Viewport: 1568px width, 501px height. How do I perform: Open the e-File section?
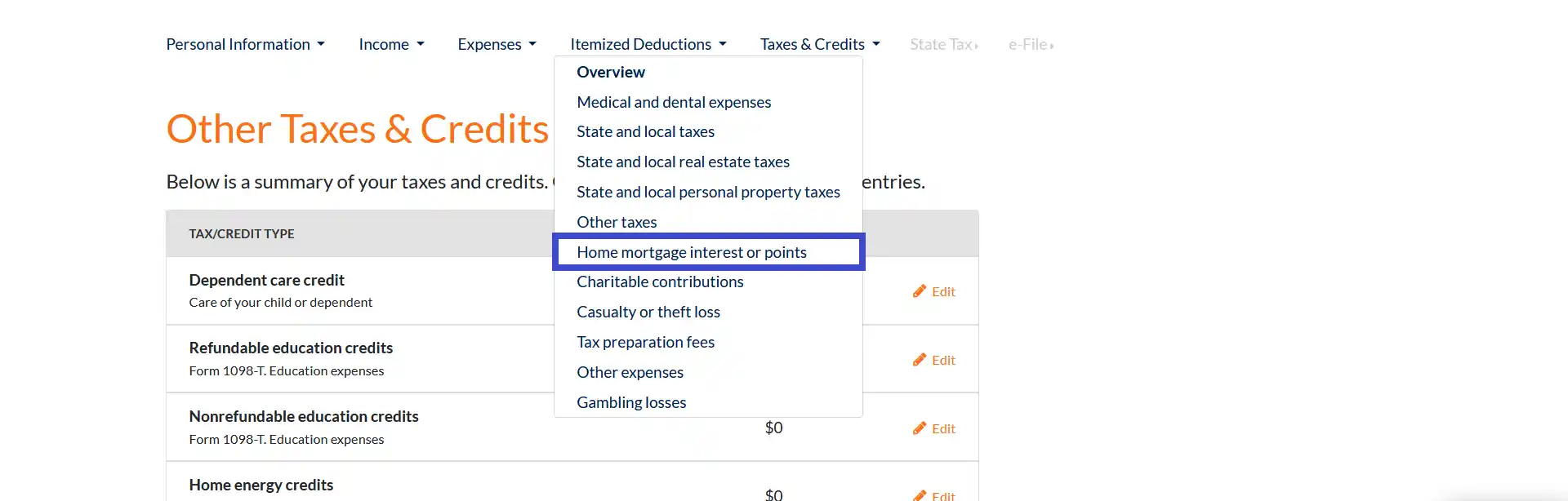[1030, 44]
